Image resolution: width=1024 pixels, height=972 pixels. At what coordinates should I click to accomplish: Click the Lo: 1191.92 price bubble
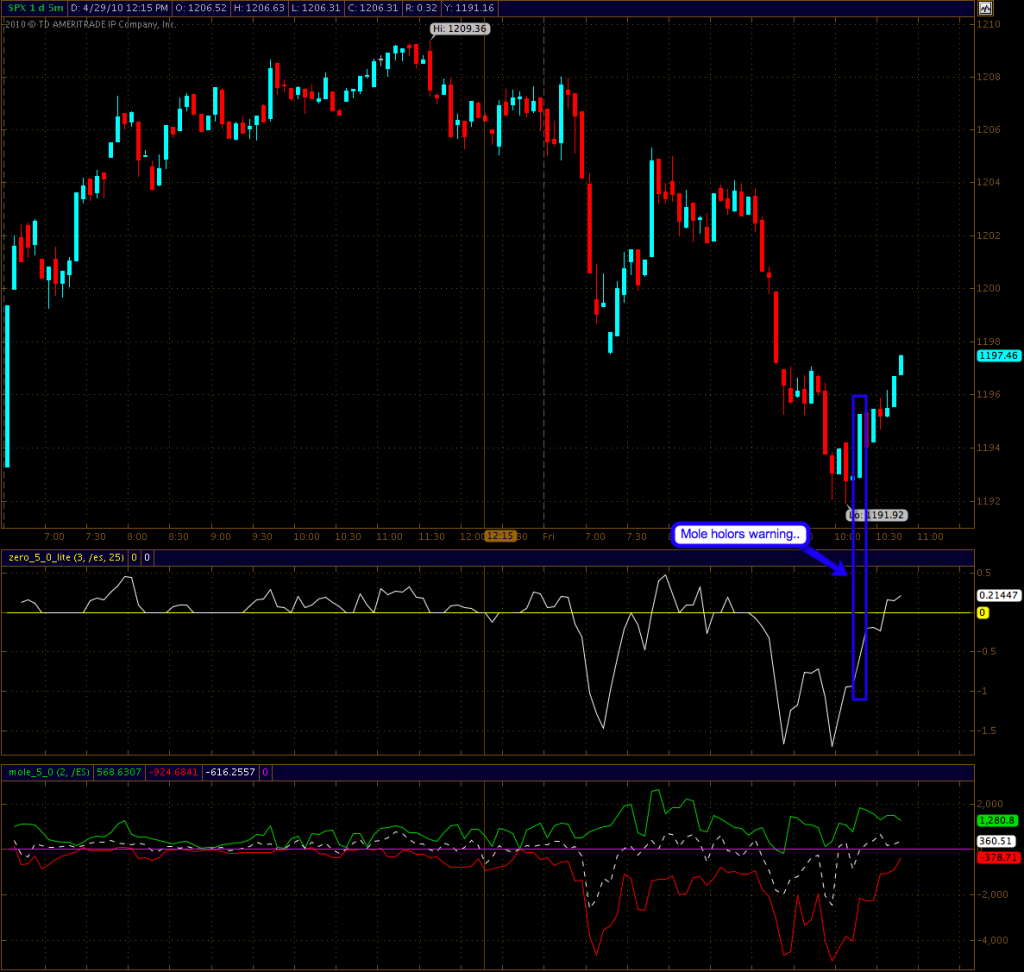point(877,515)
